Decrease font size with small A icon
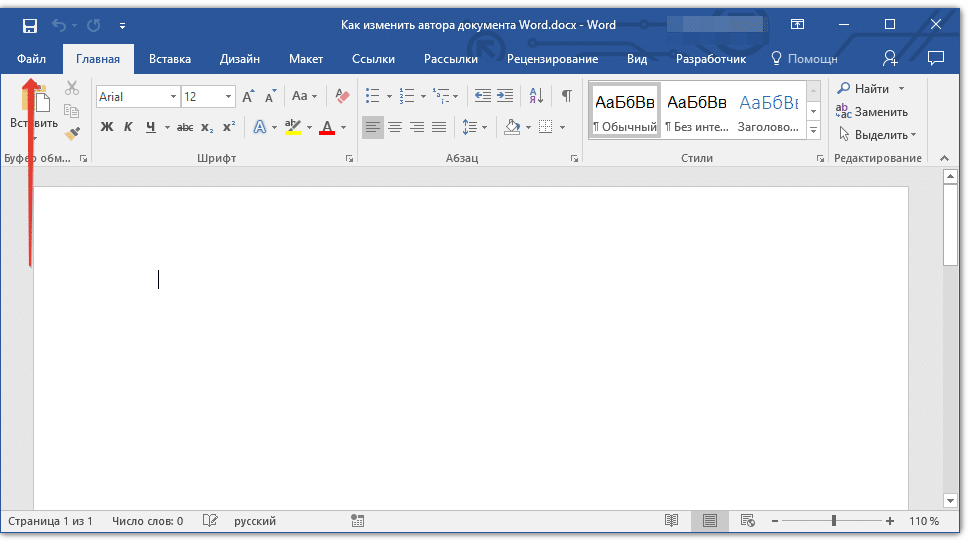The width and height of the screenshot is (968, 541). [x=270, y=96]
